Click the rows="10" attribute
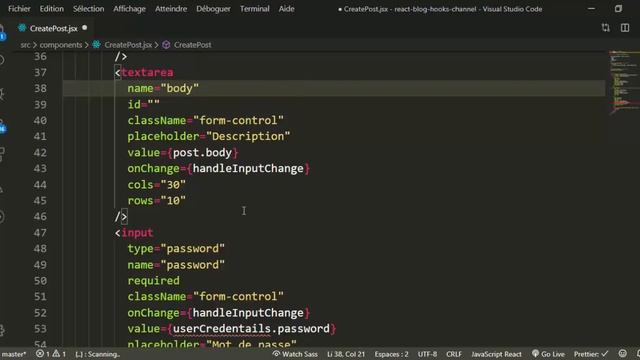 (x=156, y=200)
